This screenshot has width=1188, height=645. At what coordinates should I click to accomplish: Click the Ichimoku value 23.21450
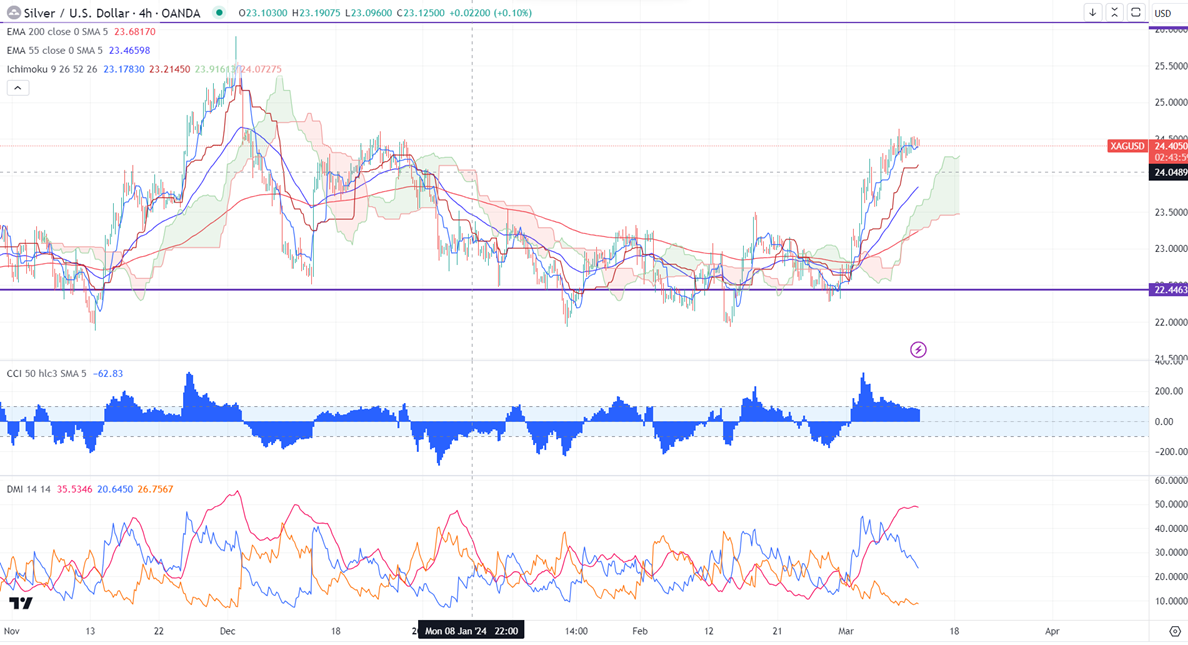[170, 69]
